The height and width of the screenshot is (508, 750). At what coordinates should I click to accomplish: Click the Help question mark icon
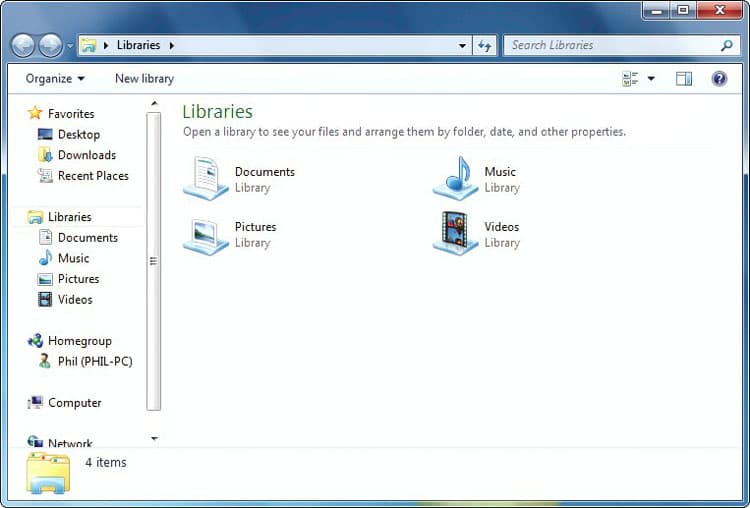[719, 79]
